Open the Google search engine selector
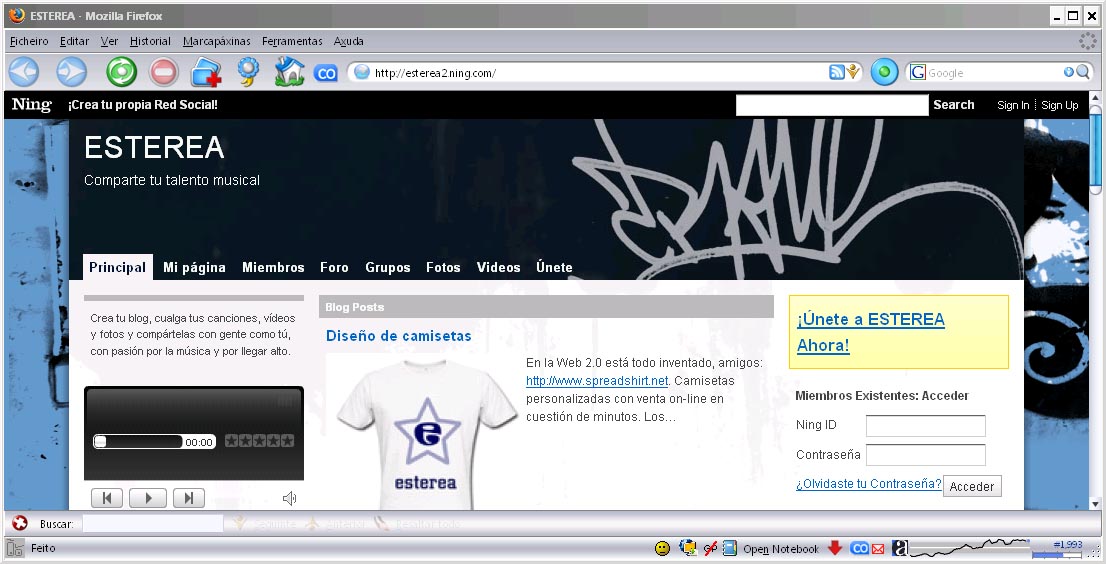The image size is (1106, 564). pyautogui.click(x=917, y=72)
